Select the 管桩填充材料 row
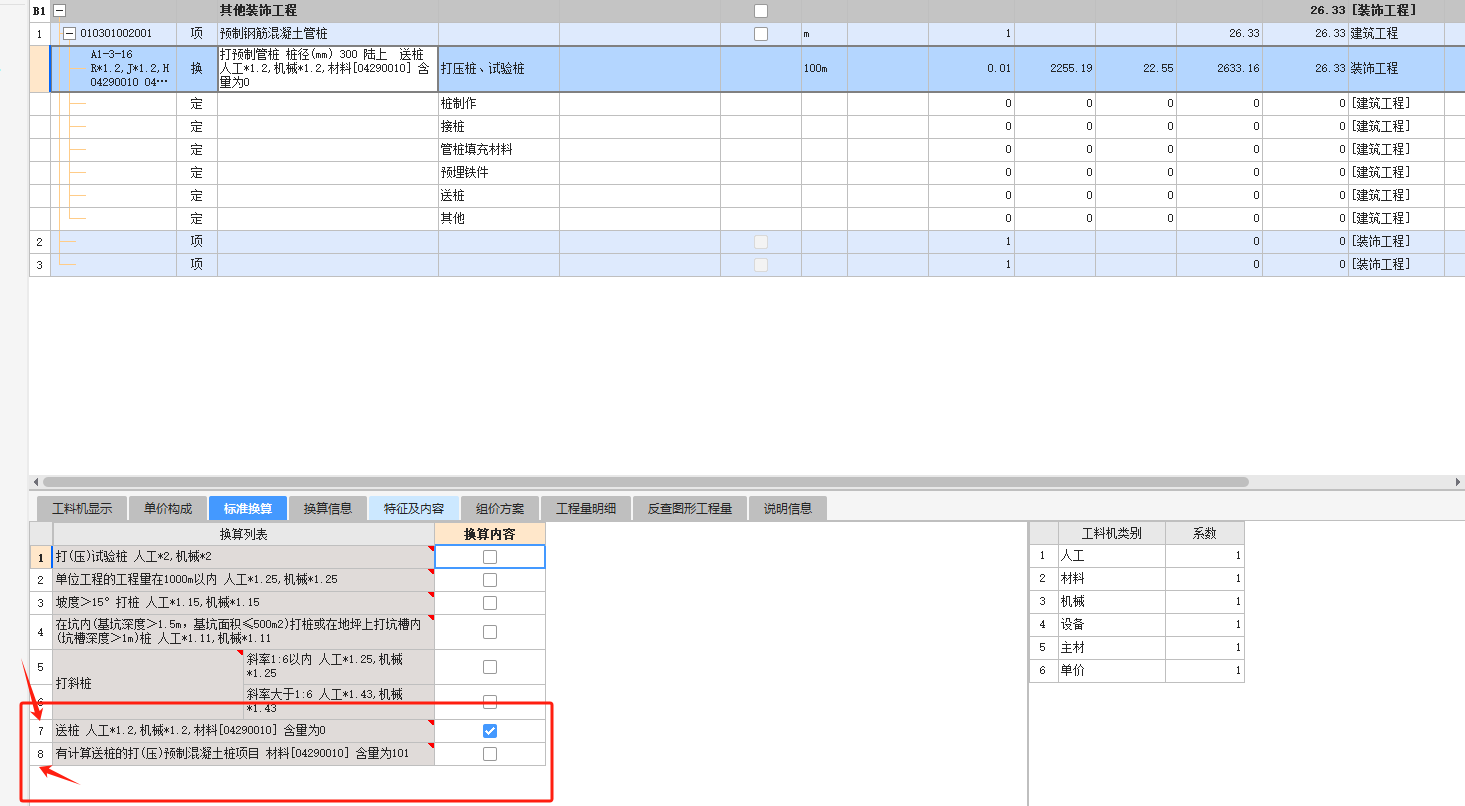The height and width of the screenshot is (806, 1465). click(x=499, y=150)
